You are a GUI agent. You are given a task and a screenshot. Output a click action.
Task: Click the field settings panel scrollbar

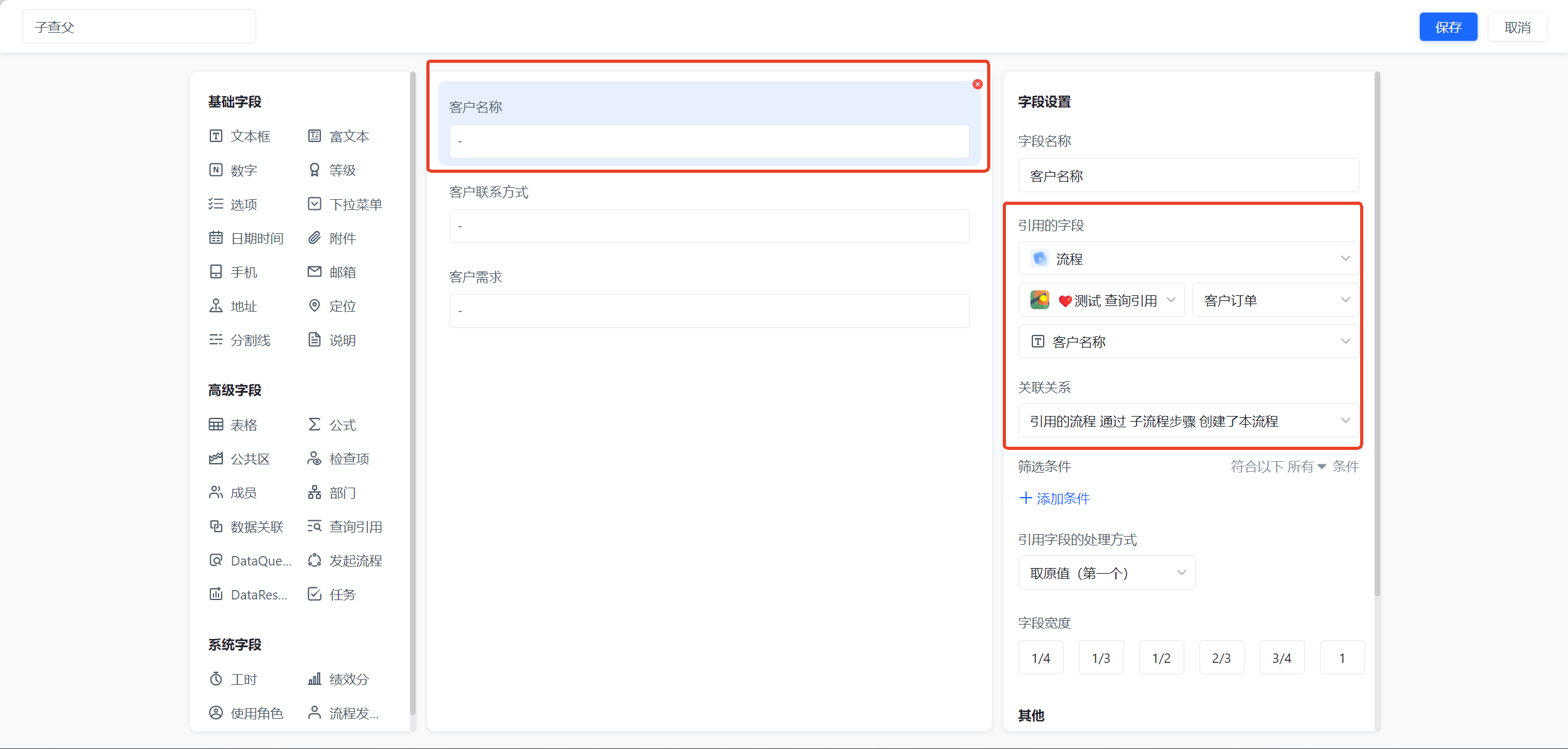[1377, 334]
